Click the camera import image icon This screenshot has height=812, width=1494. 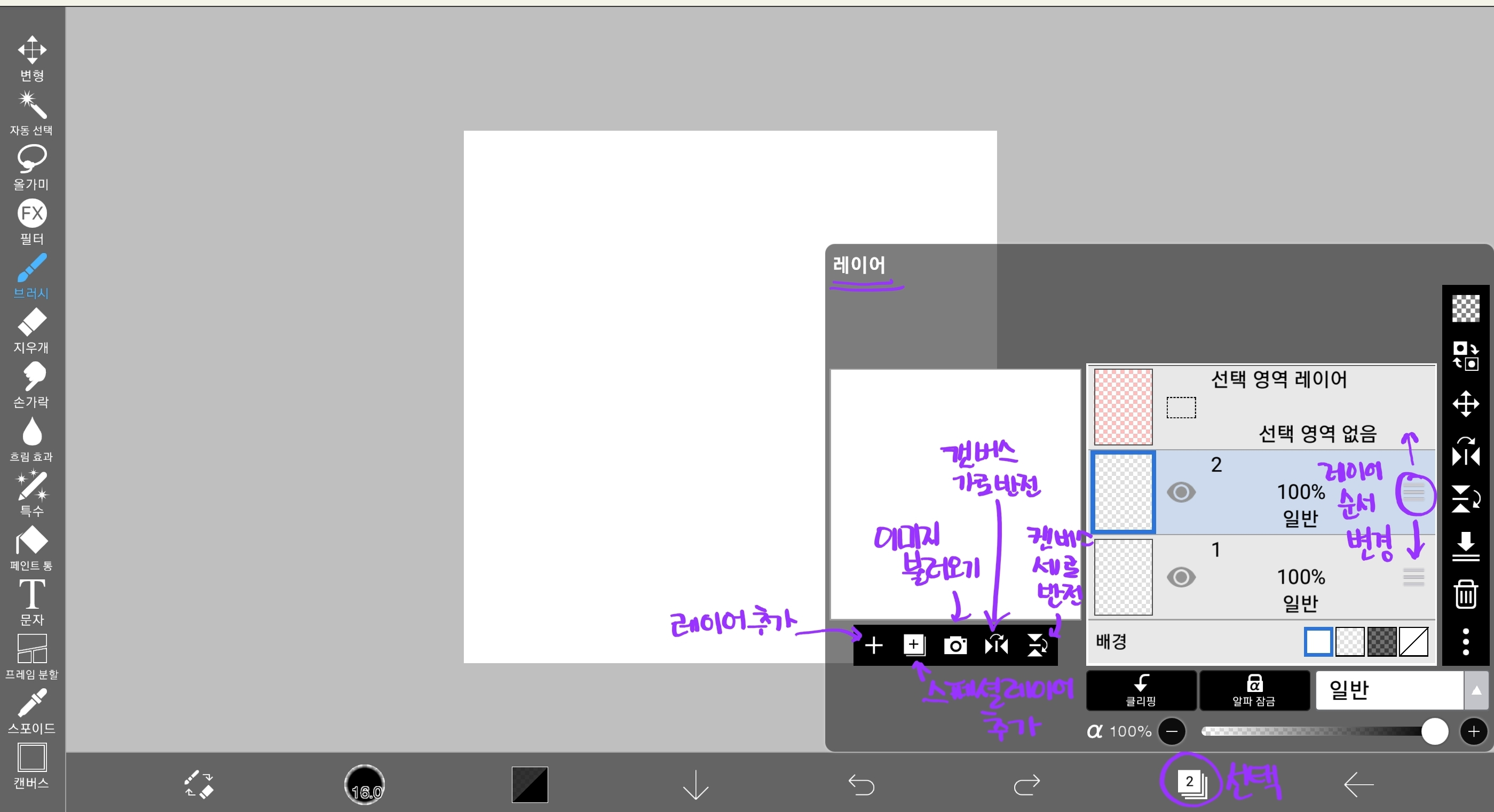[x=955, y=645]
